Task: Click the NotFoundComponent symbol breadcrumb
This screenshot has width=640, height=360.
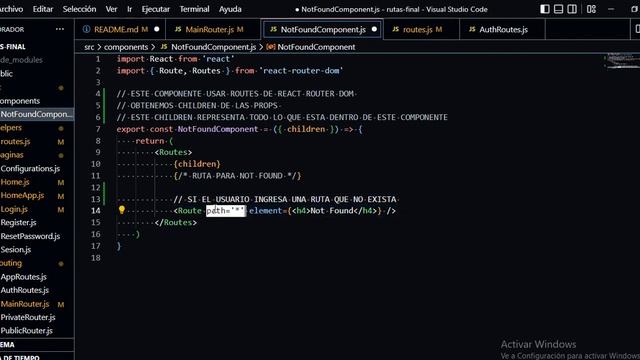Action: coord(316,47)
